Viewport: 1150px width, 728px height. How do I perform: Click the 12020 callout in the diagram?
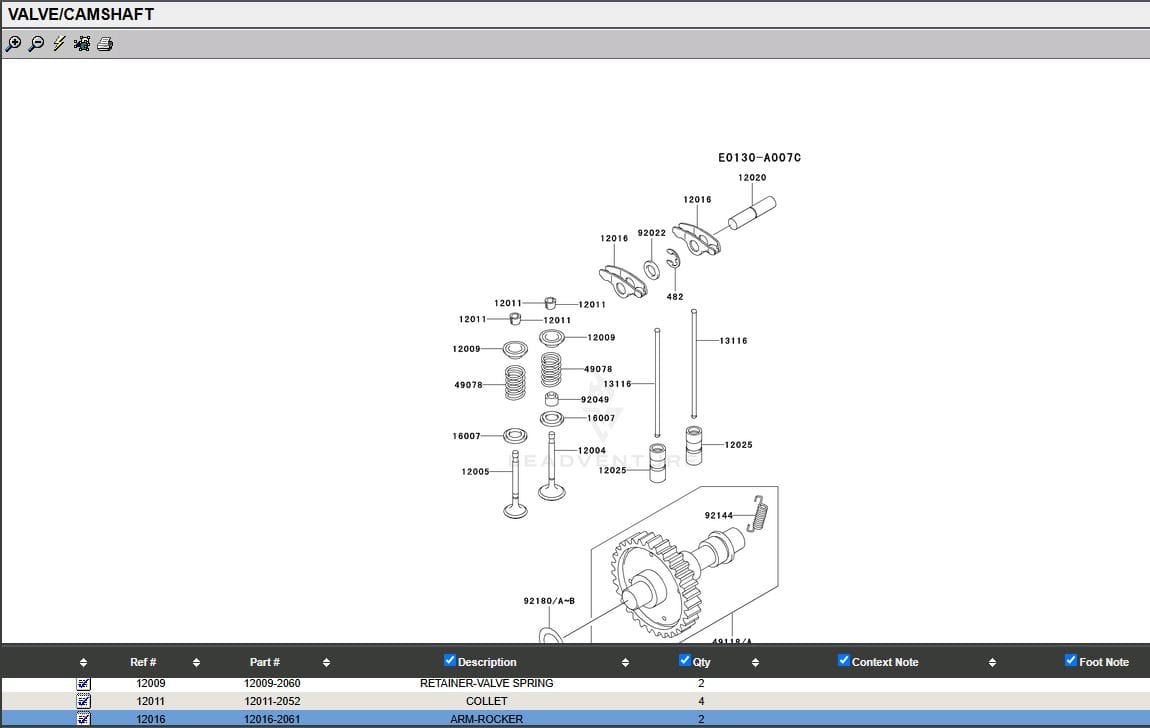click(x=752, y=178)
